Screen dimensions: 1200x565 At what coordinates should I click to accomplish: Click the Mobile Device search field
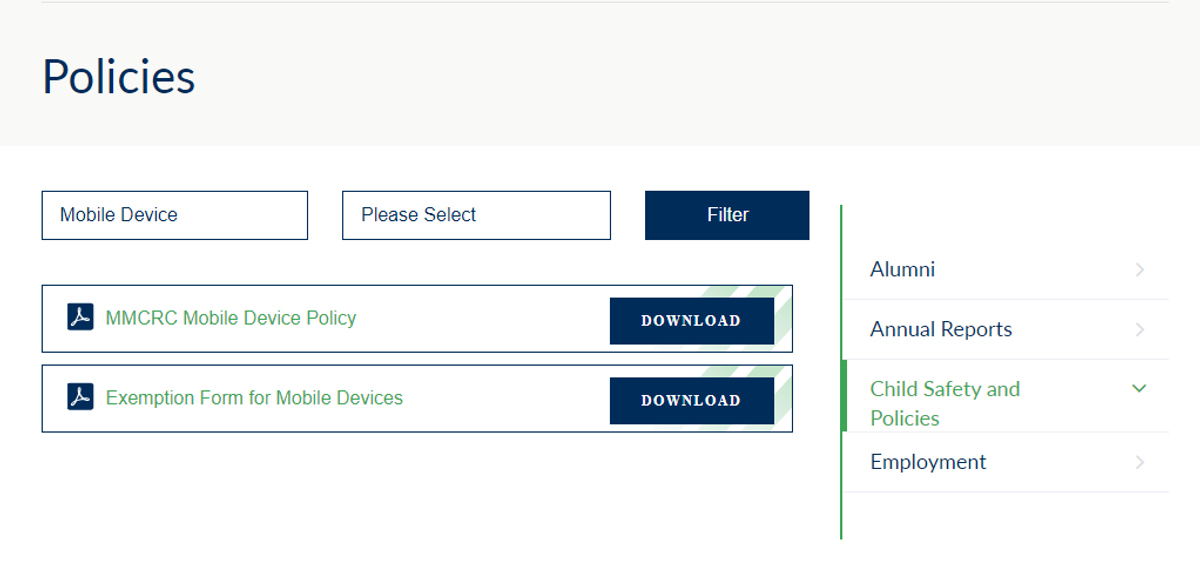(175, 215)
